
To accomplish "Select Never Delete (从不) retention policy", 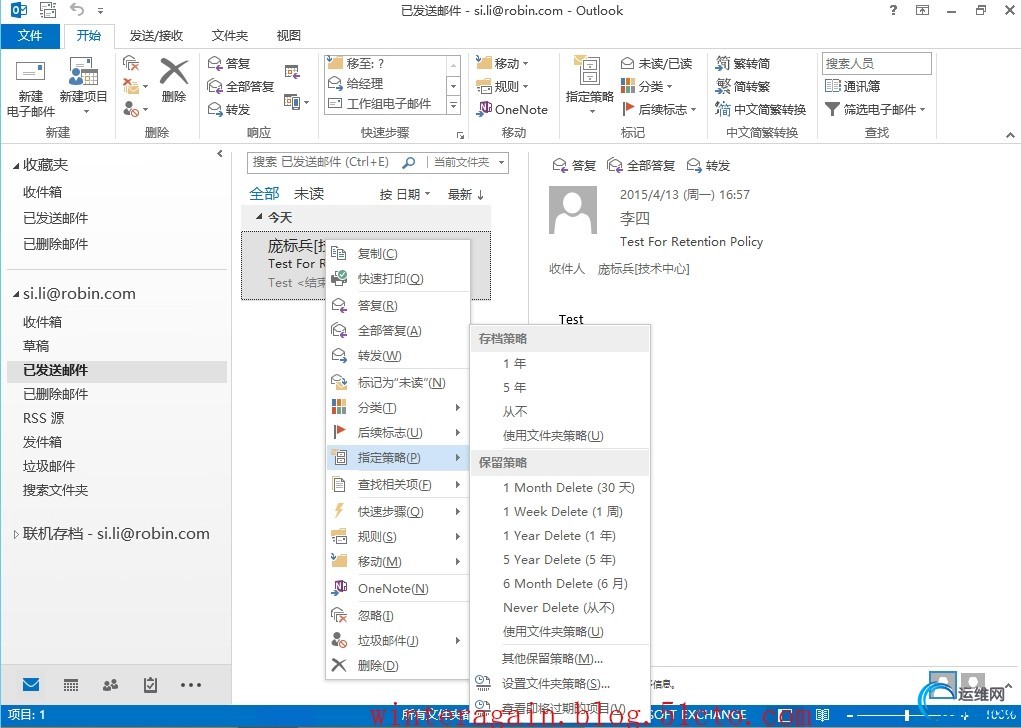I will (x=559, y=608).
